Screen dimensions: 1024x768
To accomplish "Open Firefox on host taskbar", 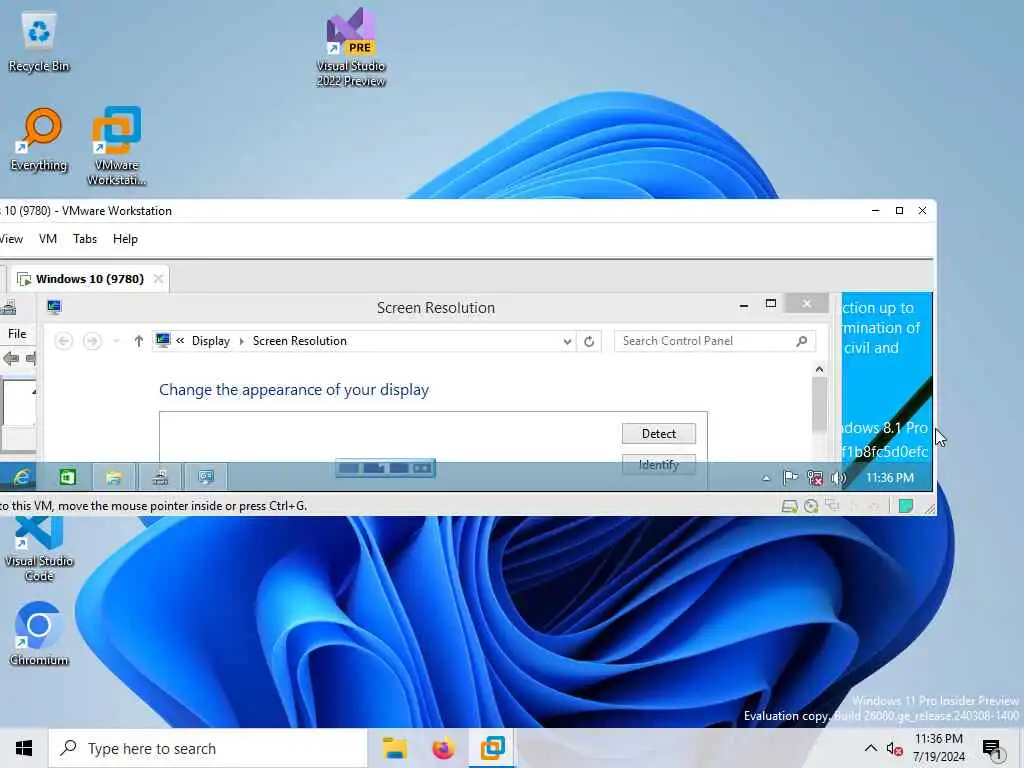I will 443,748.
